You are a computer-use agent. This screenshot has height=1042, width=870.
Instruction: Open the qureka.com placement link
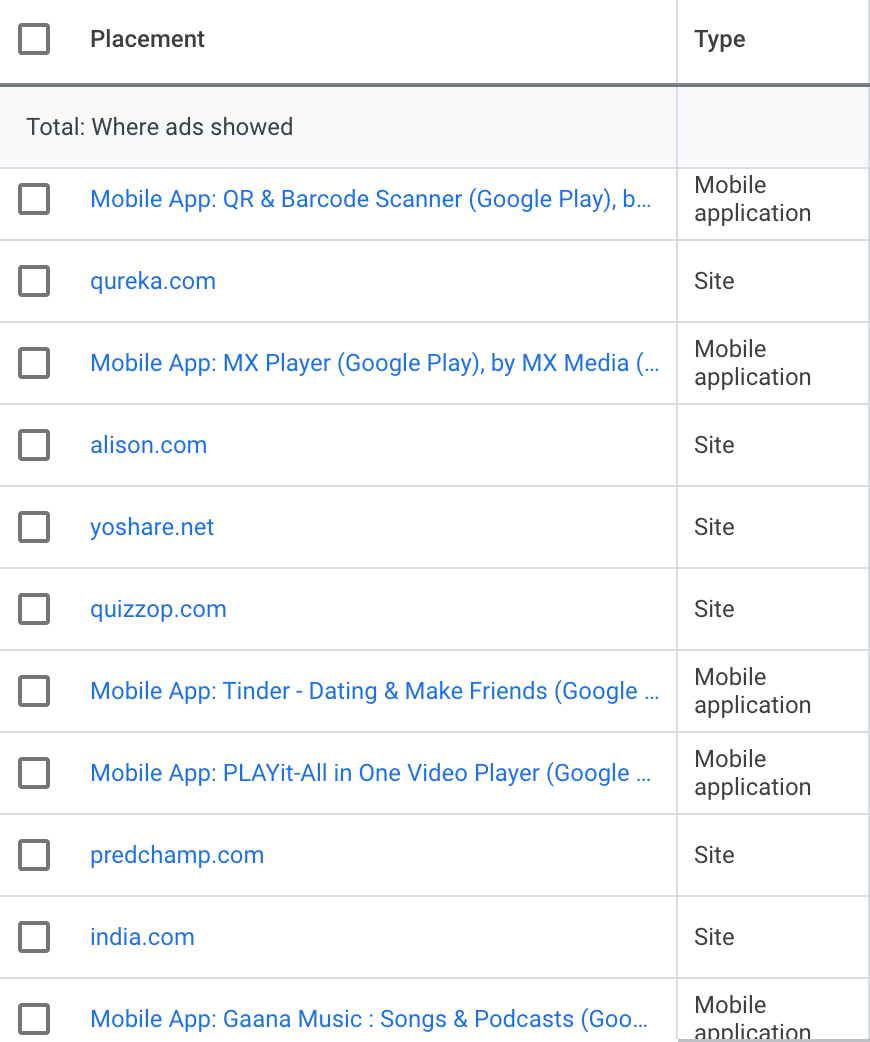[x=153, y=281]
